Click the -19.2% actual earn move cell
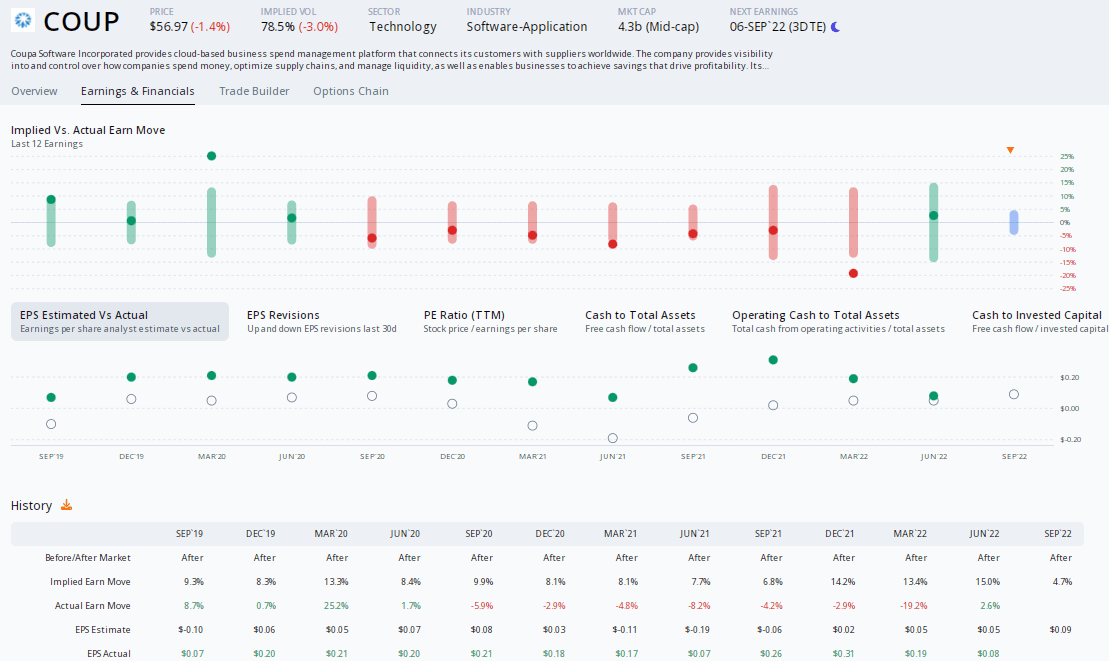 coord(914,606)
